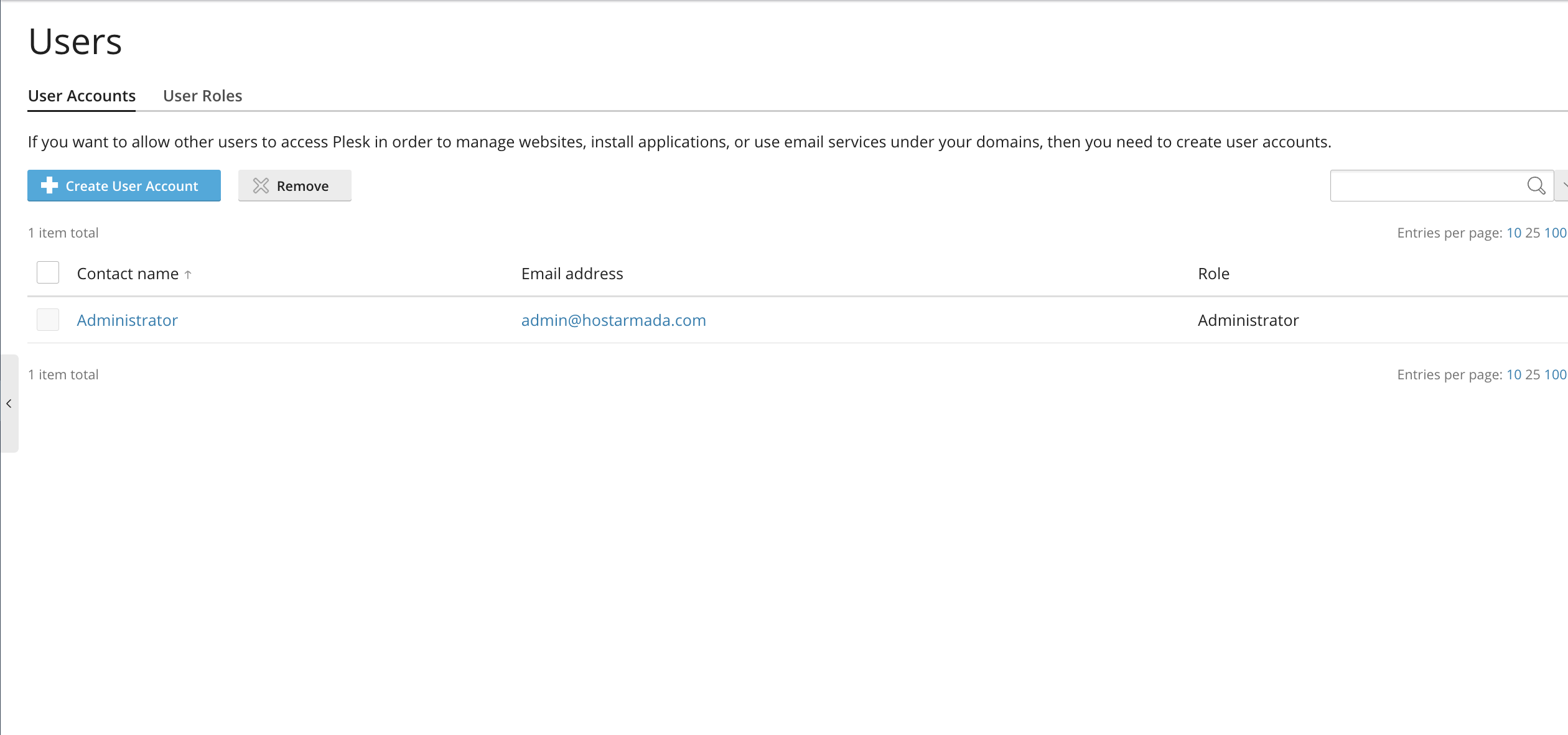Viewport: 1568px width, 735px height.
Task: Collapse the sidebar with the left chevron
Action: [9, 404]
